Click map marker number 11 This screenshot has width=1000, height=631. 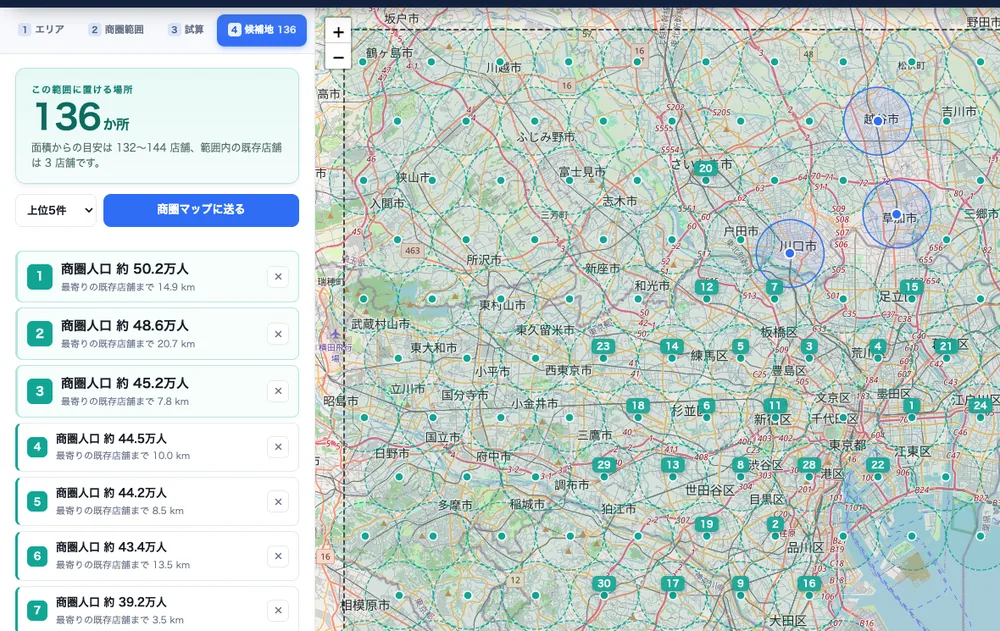(775, 405)
